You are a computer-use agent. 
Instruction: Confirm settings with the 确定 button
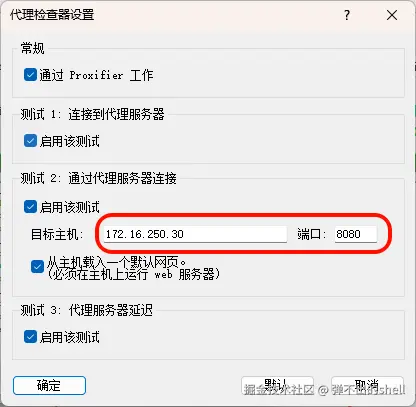49,386
